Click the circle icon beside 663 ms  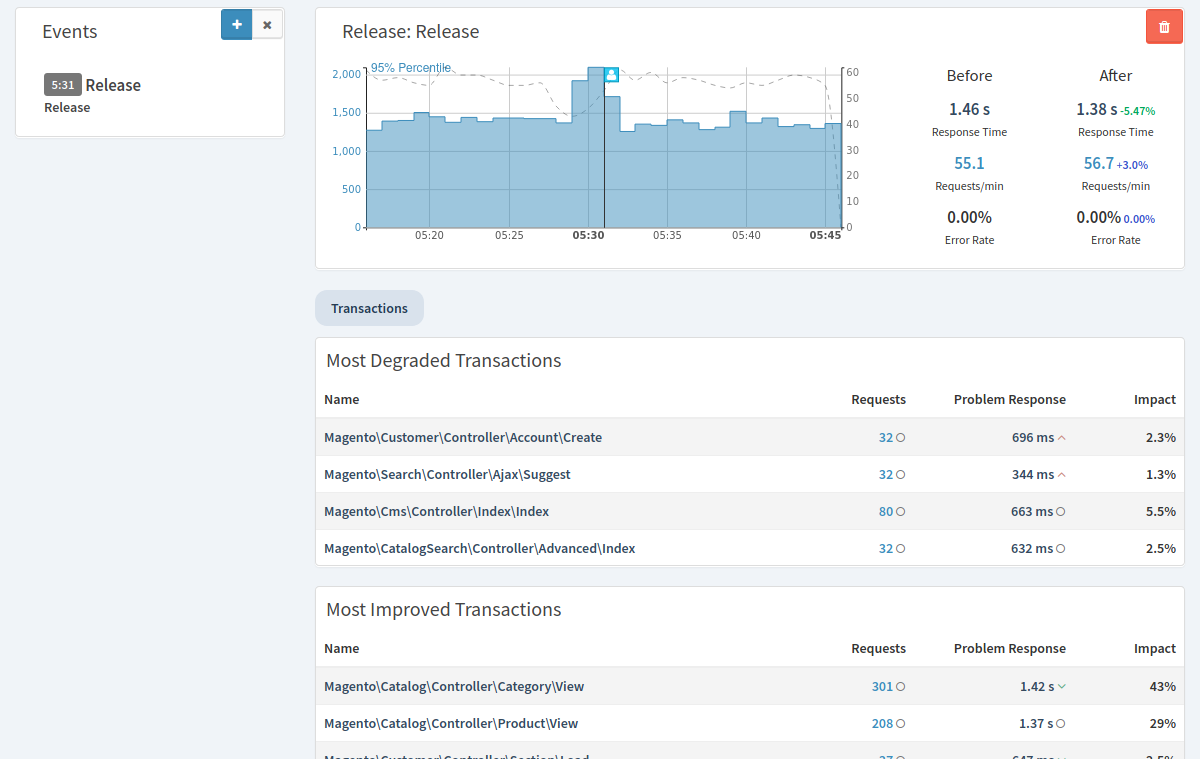coord(1061,512)
